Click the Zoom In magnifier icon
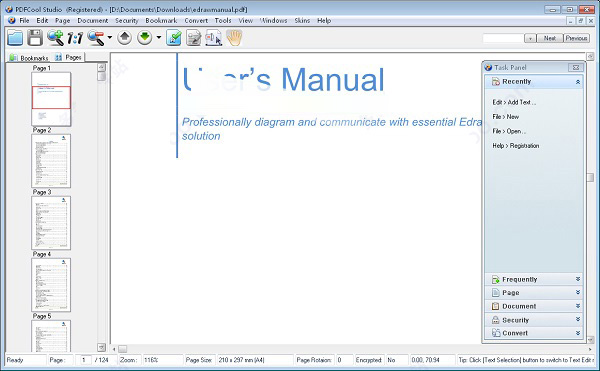This screenshot has height=371, width=600. (55, 37)
